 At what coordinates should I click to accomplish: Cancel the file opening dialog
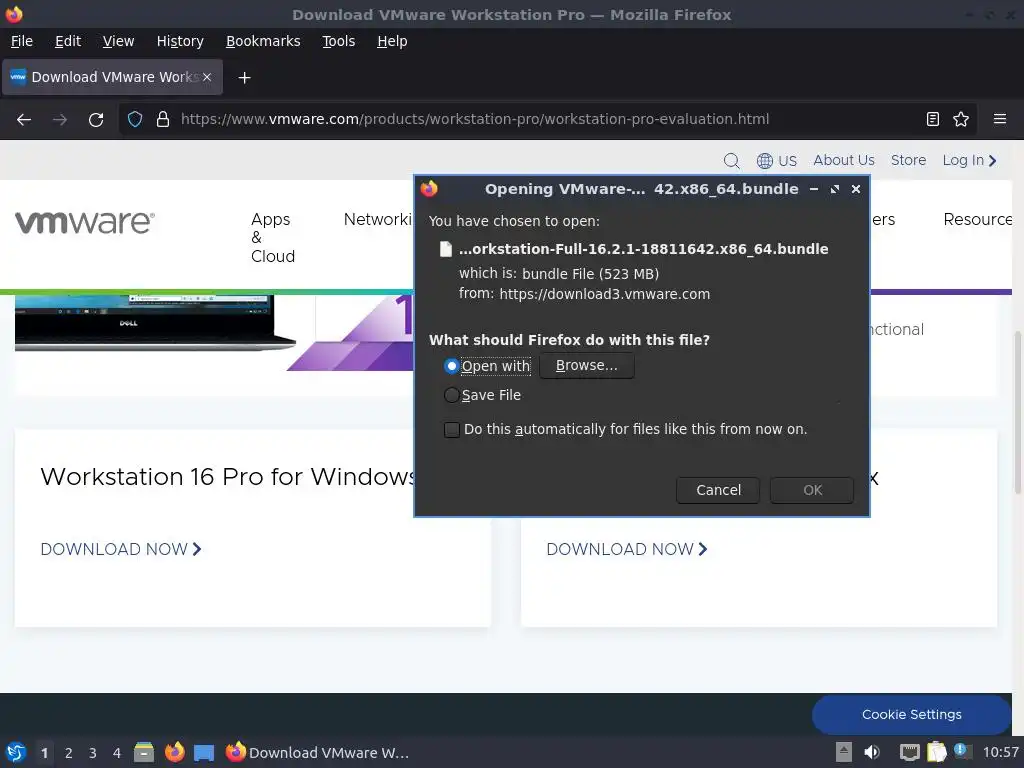tap(718, 490)
